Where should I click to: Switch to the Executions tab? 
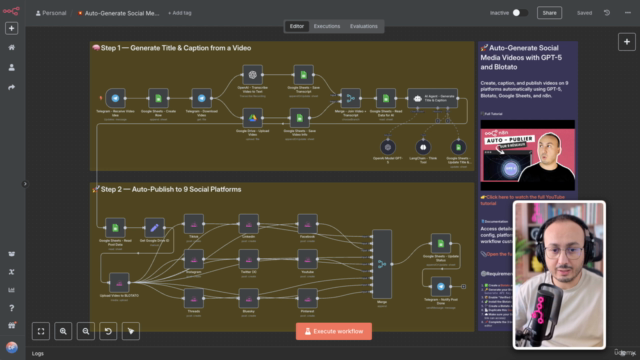click(327, 26)
